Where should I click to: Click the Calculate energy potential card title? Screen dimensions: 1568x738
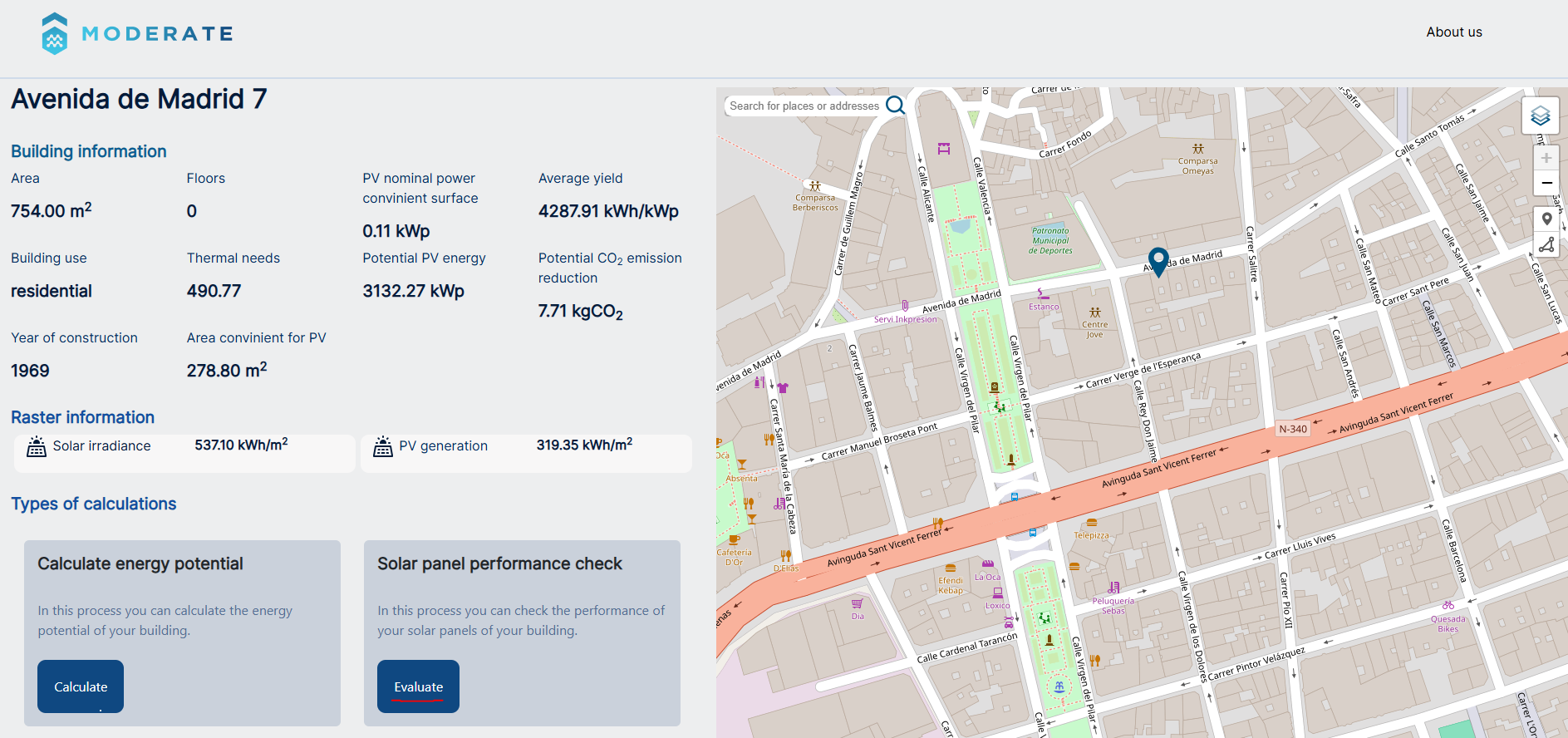(x=140, y=563)
